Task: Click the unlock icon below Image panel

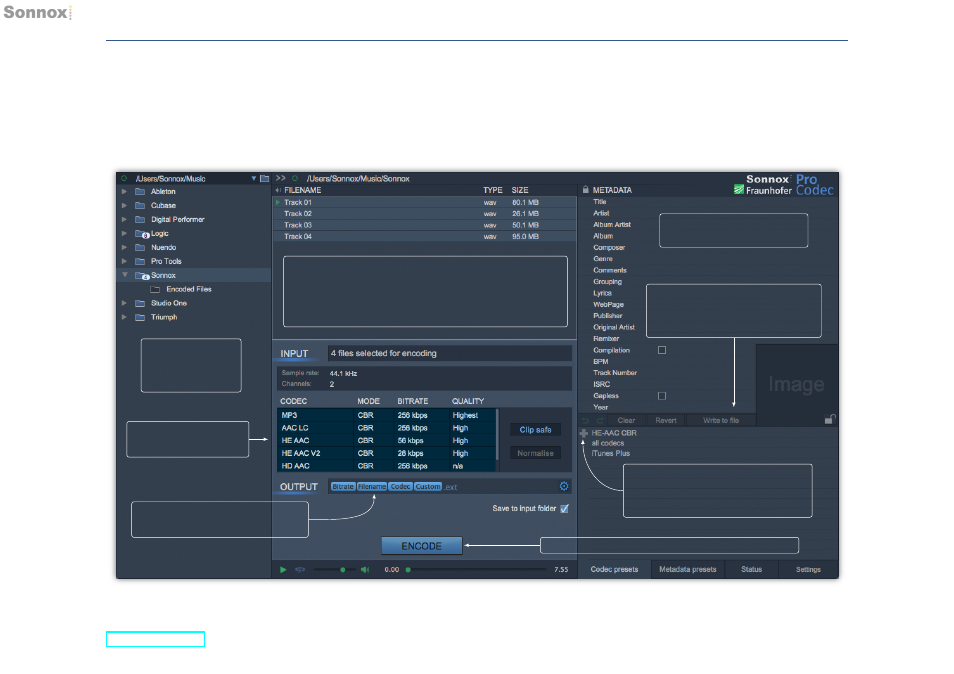Action: tap(830, 419)
